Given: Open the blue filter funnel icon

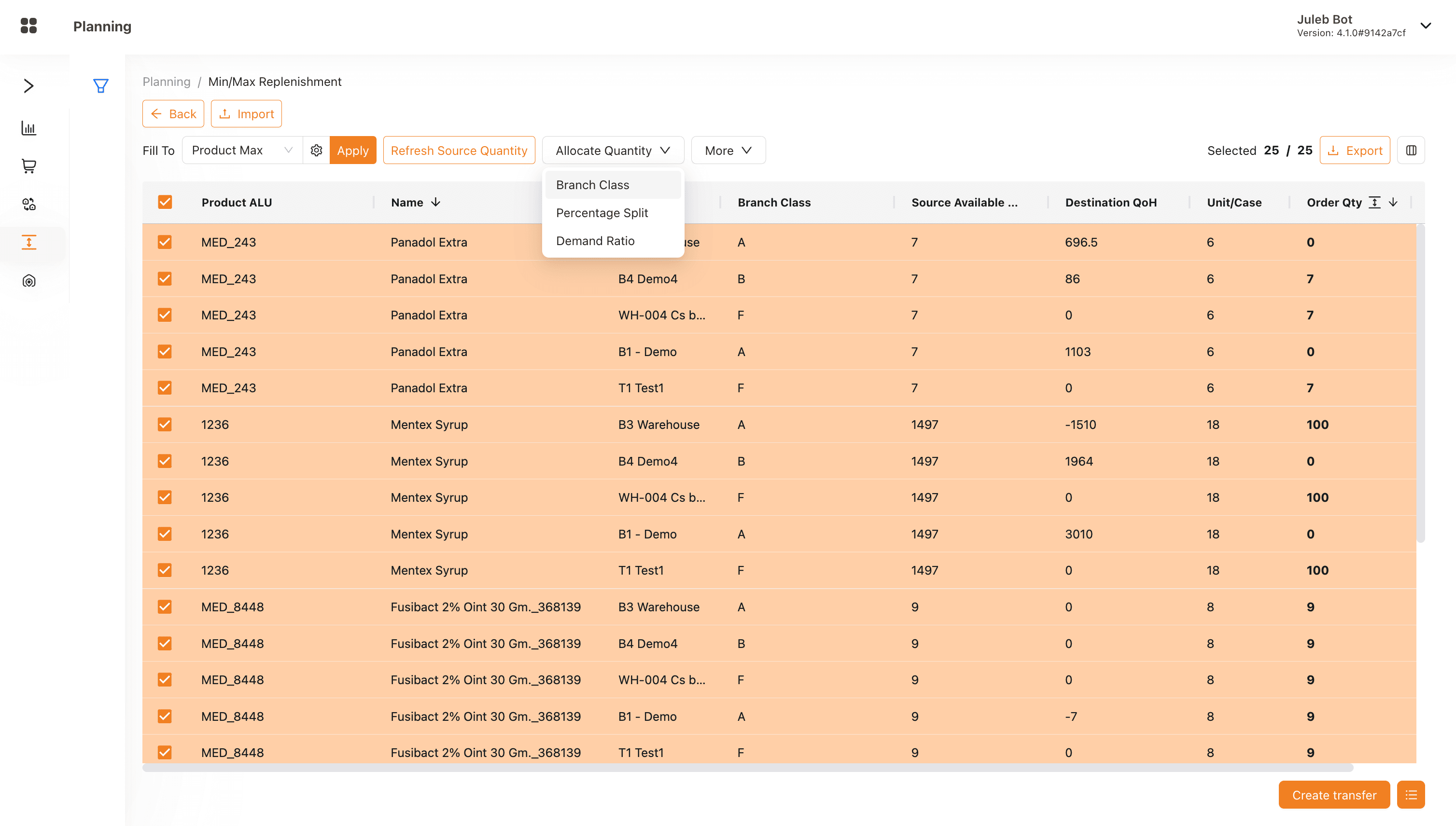Looking at the screenshot, I should click(100, 86).
